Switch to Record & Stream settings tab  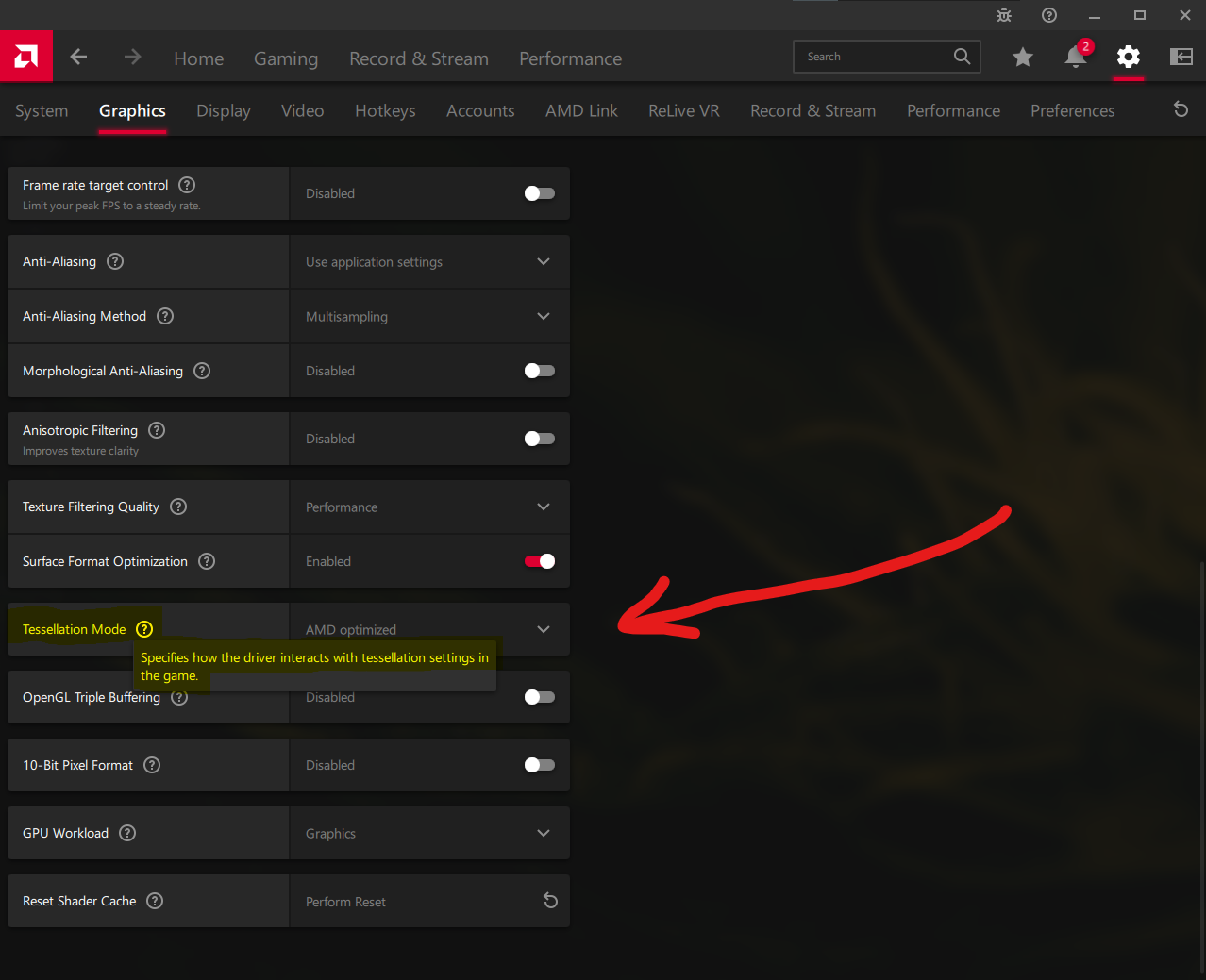[813, 110]
